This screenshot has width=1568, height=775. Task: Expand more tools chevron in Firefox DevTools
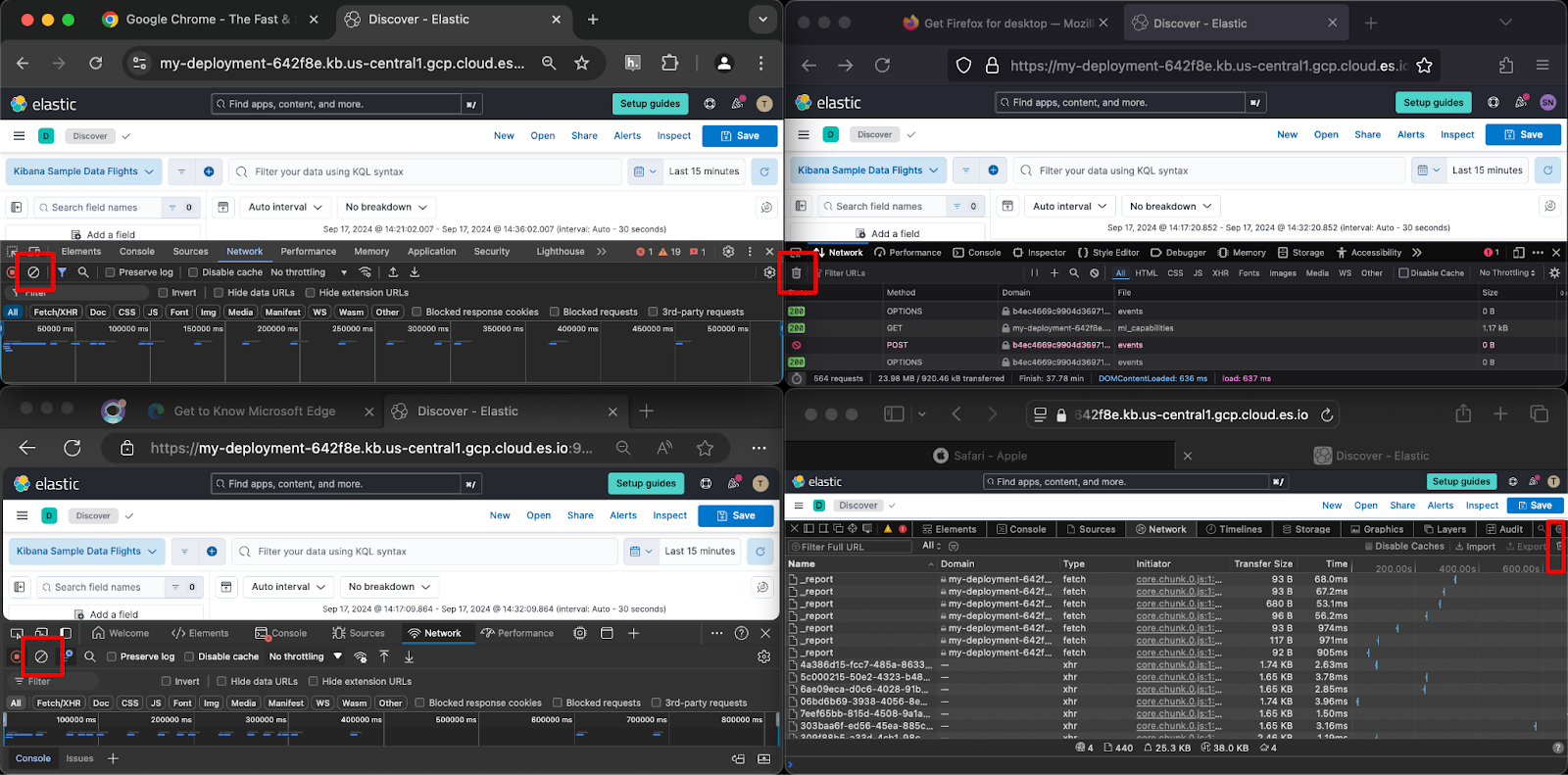[1417, 253]
